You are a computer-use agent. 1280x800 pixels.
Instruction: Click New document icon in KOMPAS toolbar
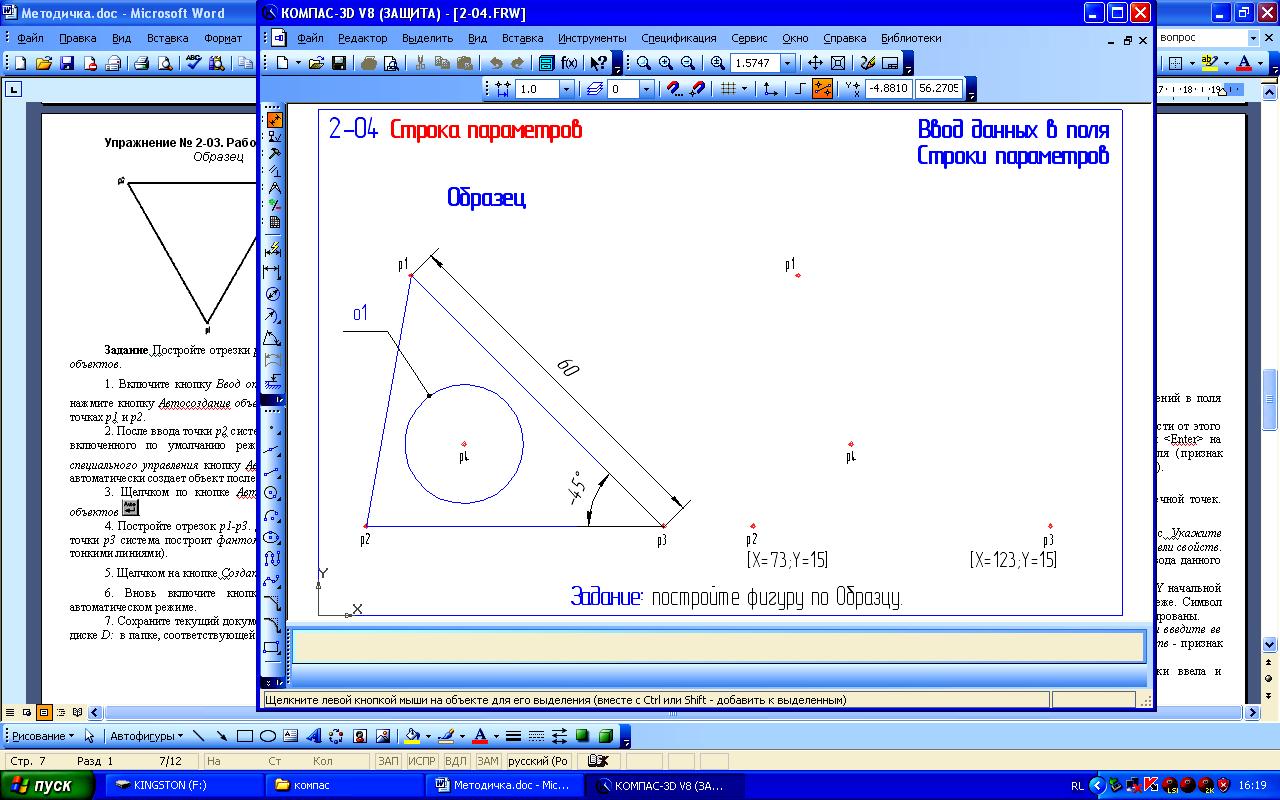[283, 62]
